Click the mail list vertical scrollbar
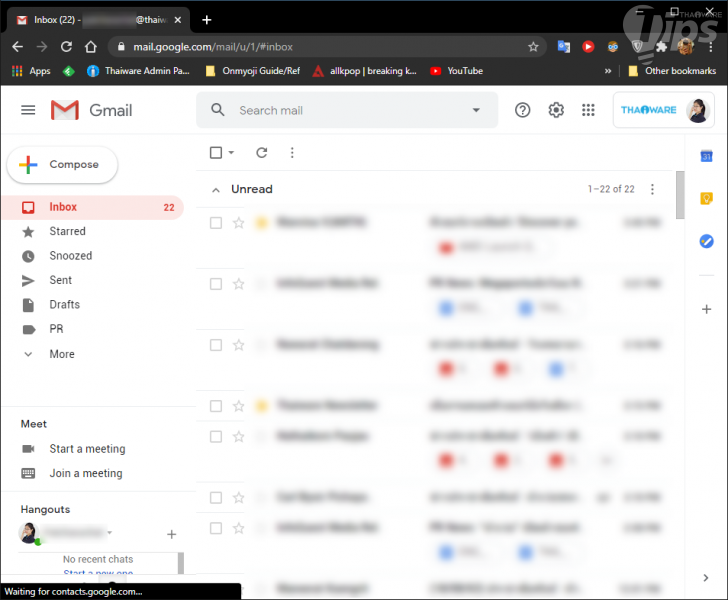728x600 pixels. coord(680,195)
